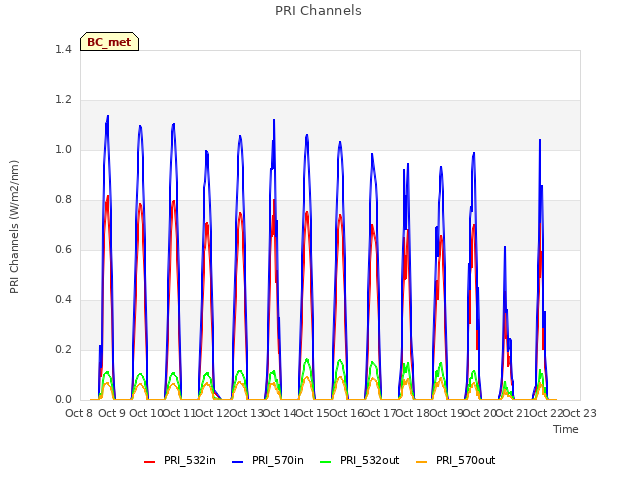
Task: Click the blue PRI_570in legend swatch
Action: click(238, 462)
